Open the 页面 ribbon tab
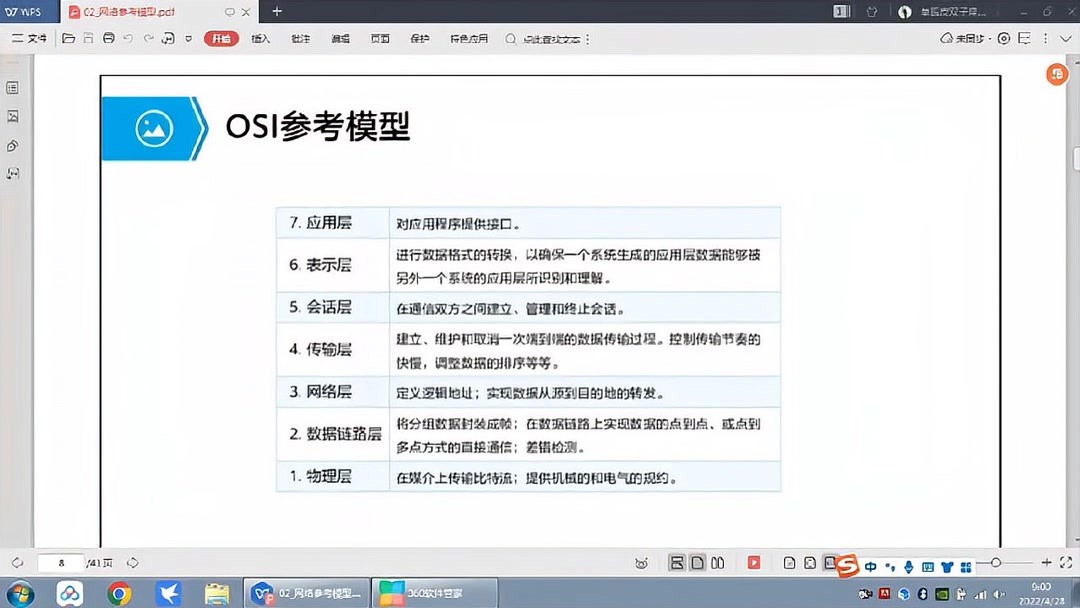 coord(378,39)
